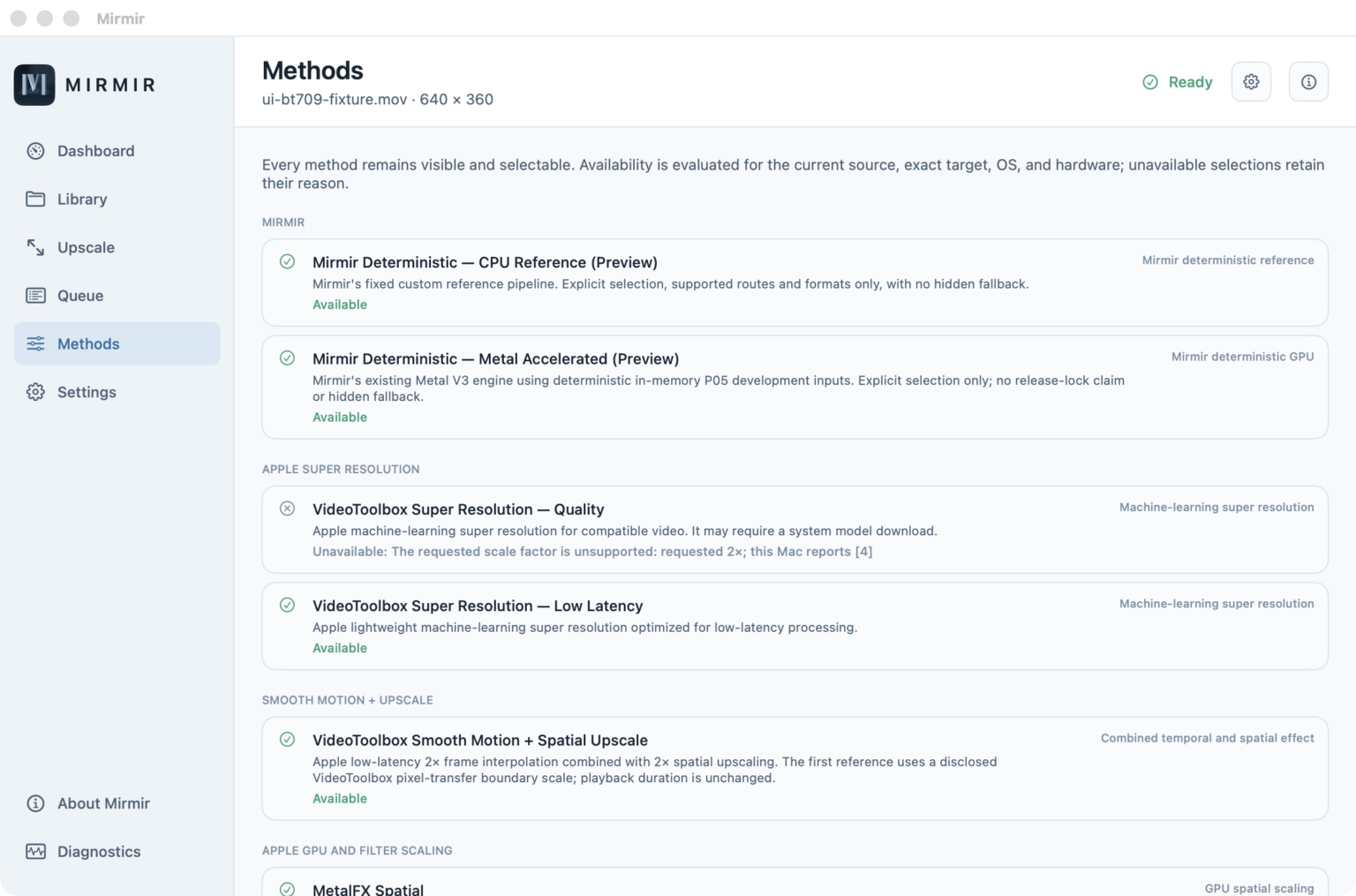The width and height of the screenshot is (1356, 896).
Task: Open settings via header gear button
Action: (1251, 82)
